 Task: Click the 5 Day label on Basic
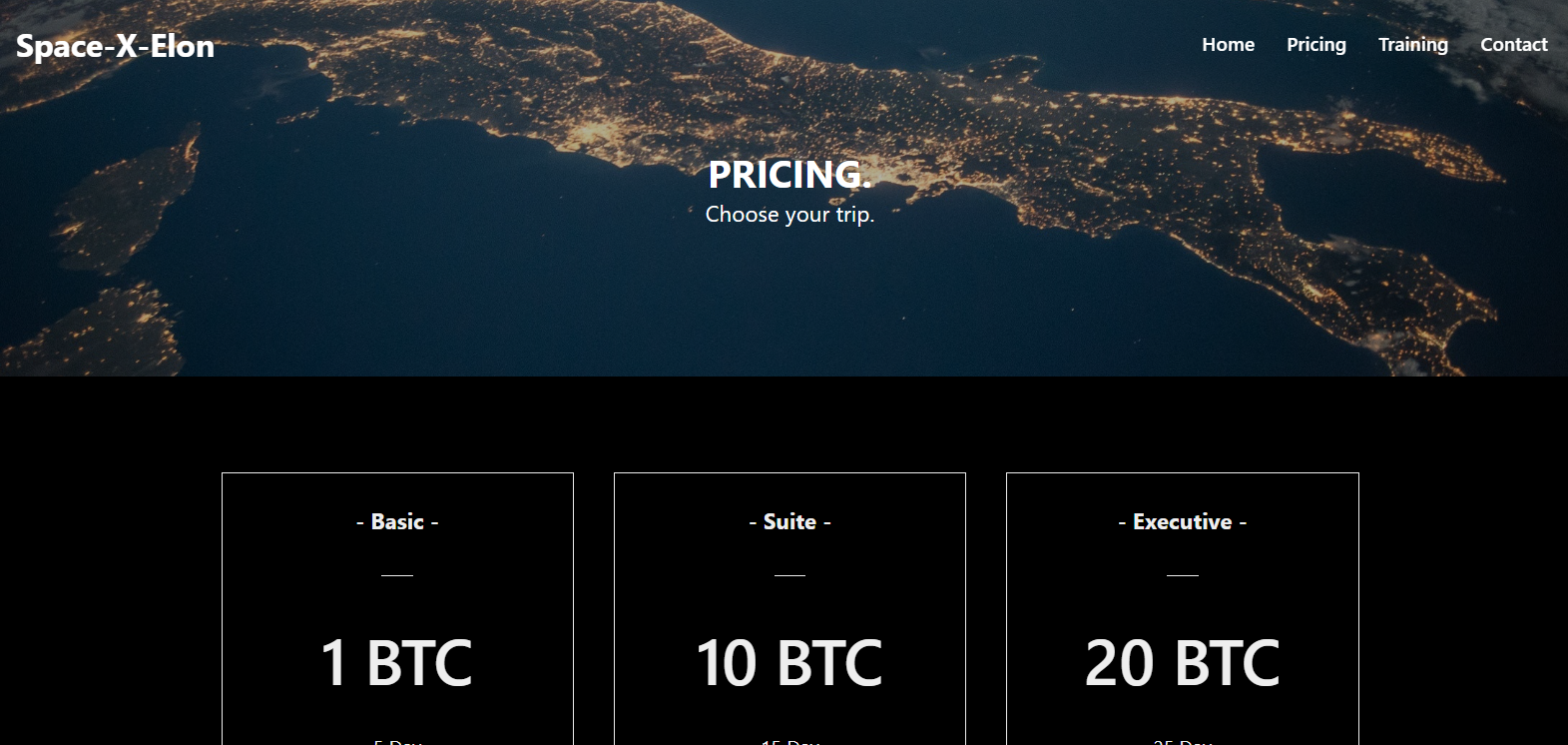click(397, 741)
